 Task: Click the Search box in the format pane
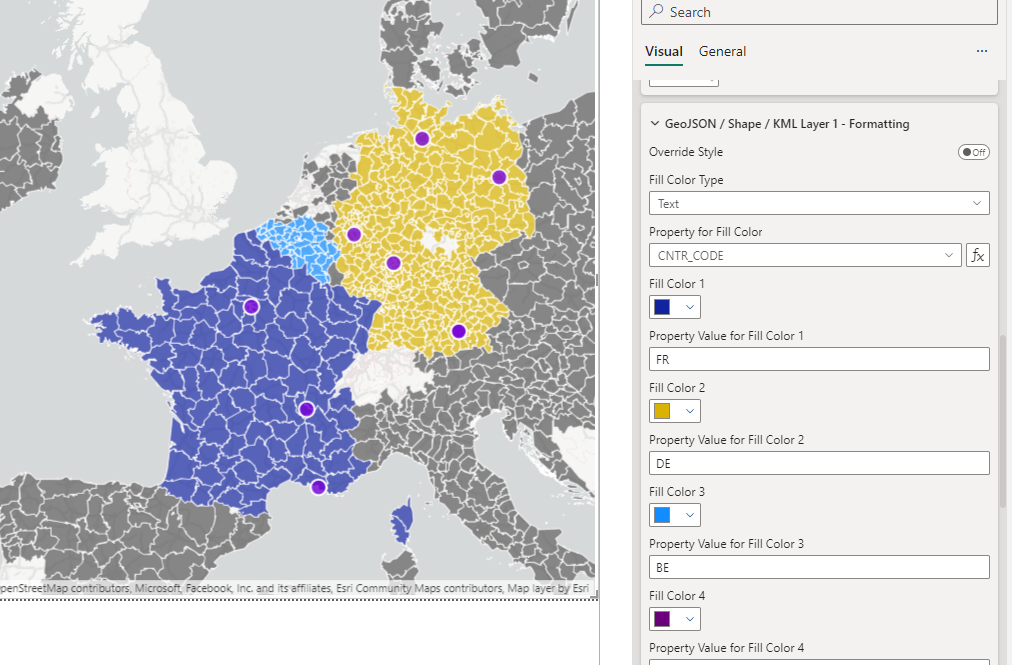tap(818, 12)
